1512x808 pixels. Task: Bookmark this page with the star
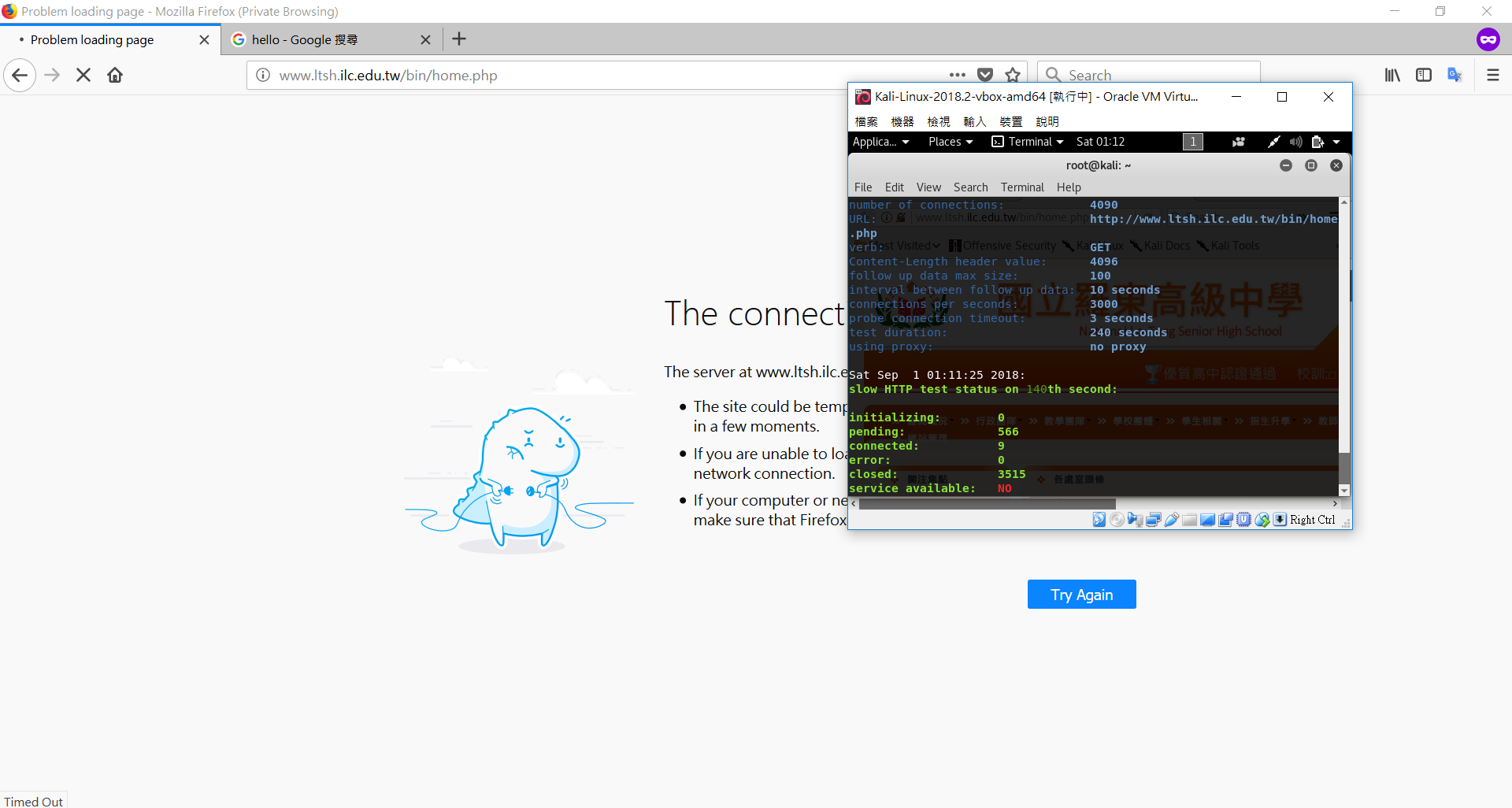tap(1013, 75)
